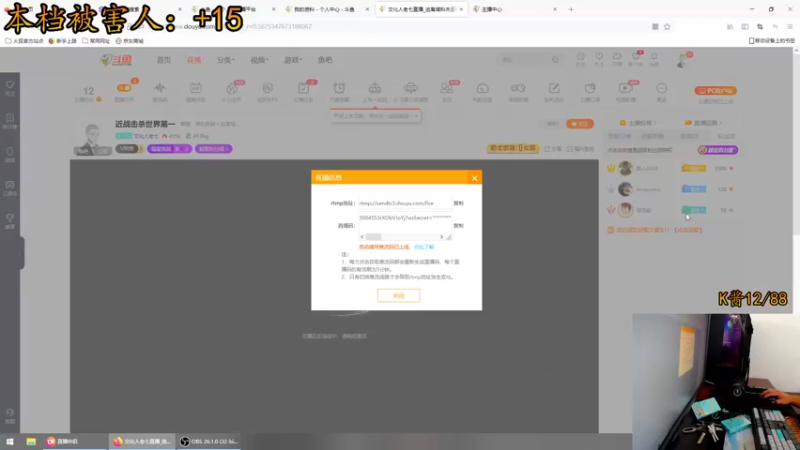Click the gamepad icon in streamer toolbar
This screenshot has height=450, width=800.
click(x=518, y=88)
